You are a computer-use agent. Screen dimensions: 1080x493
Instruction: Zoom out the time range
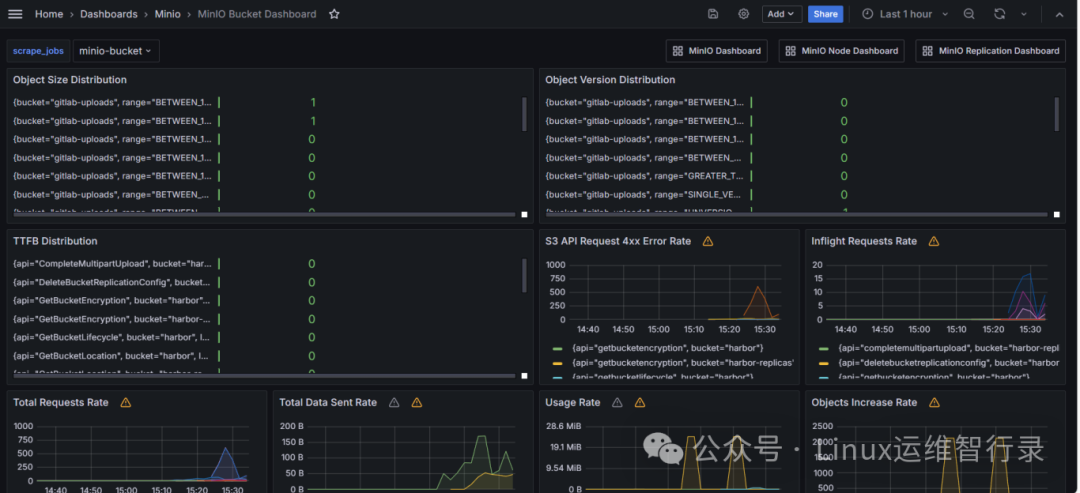point(969,14)
